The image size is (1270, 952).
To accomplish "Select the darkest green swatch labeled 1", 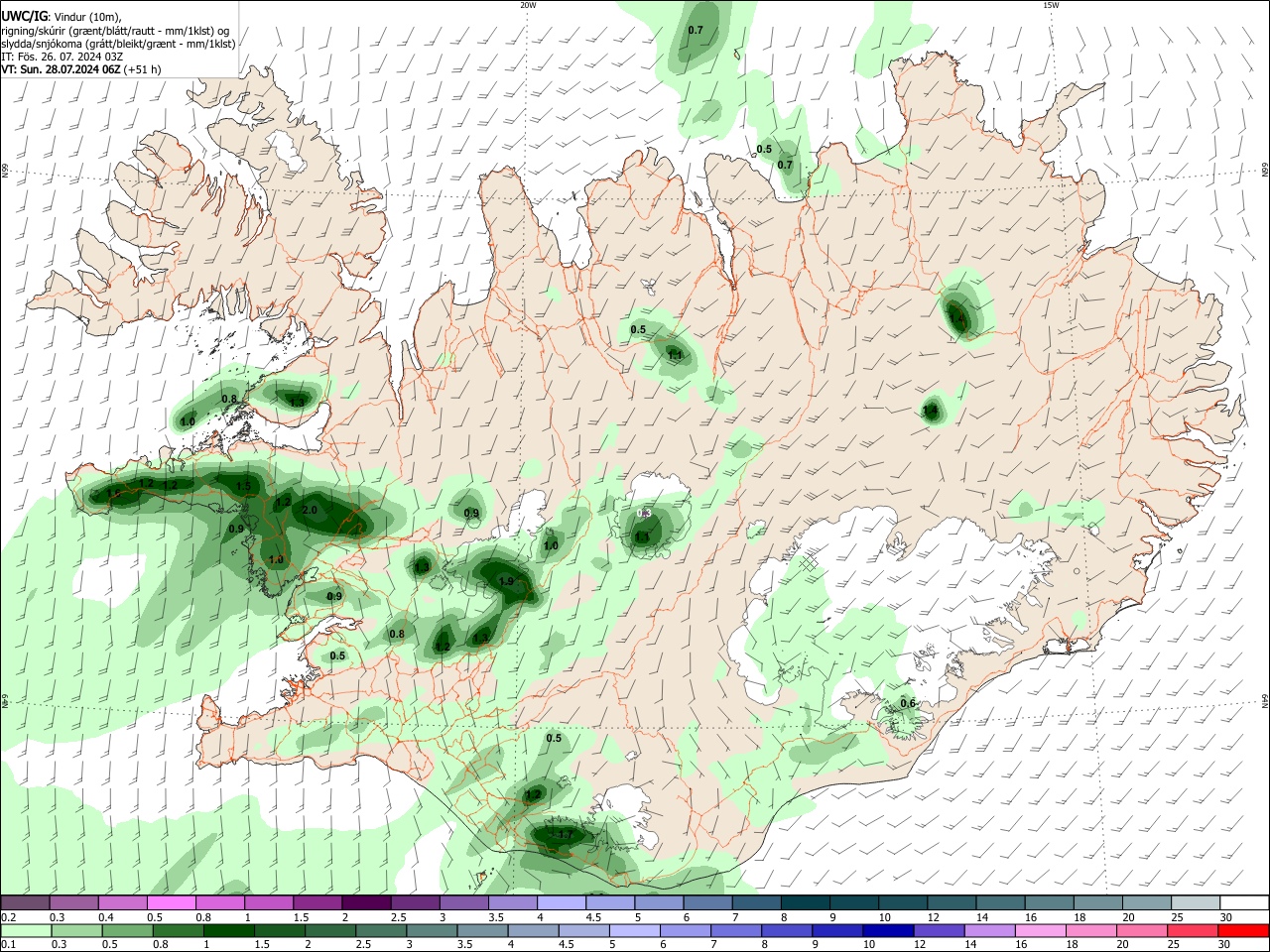I will (228, 931).
